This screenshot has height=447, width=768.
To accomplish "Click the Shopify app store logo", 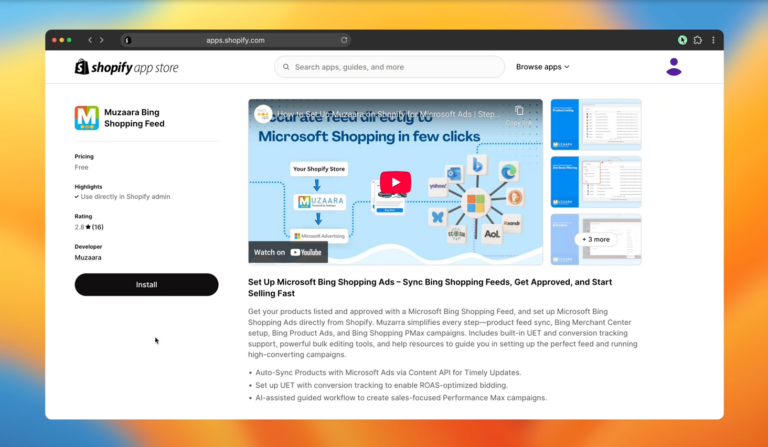I will click(126, 67).
